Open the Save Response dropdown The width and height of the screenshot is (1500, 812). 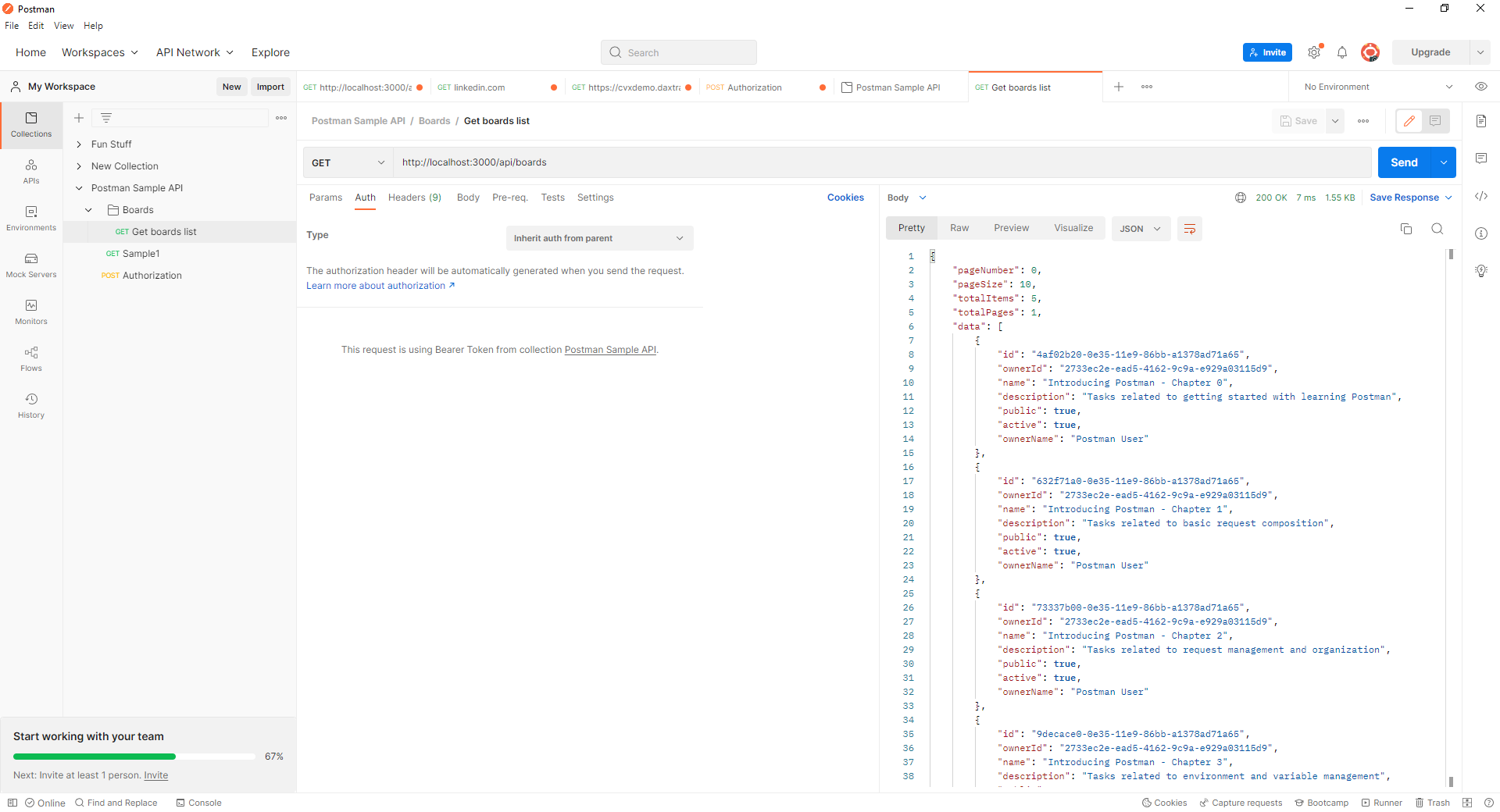(1410, 198)
